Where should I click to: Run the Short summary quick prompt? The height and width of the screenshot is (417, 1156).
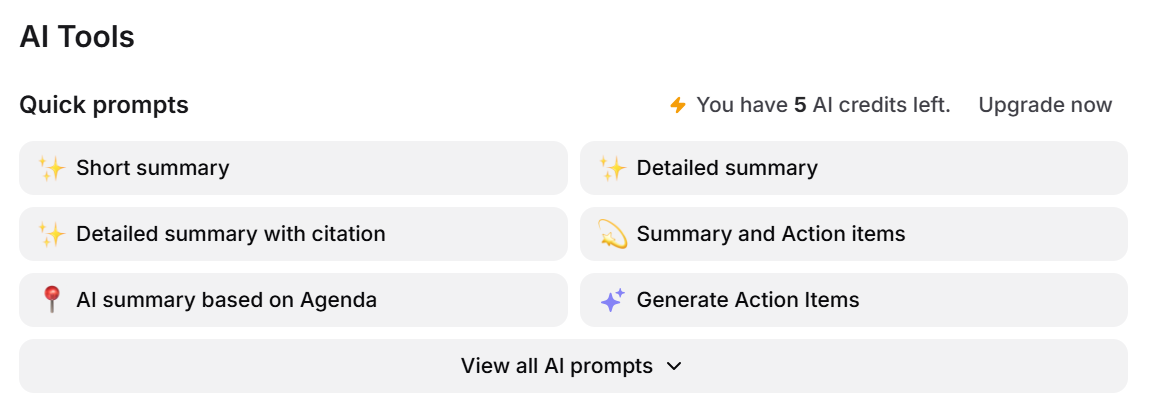coord(293,168)
